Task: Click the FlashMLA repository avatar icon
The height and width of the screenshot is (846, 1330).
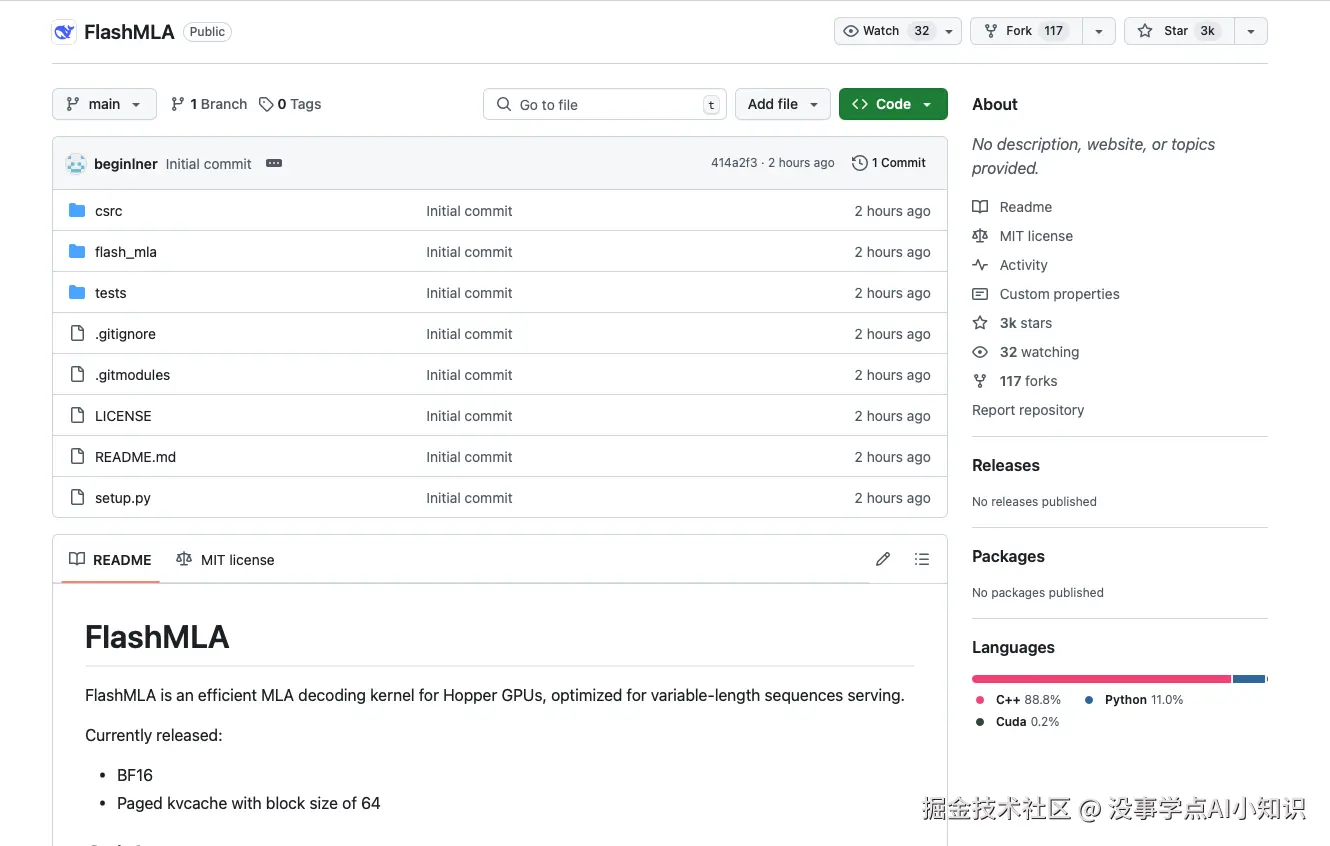Action: (x=64, y=32)
